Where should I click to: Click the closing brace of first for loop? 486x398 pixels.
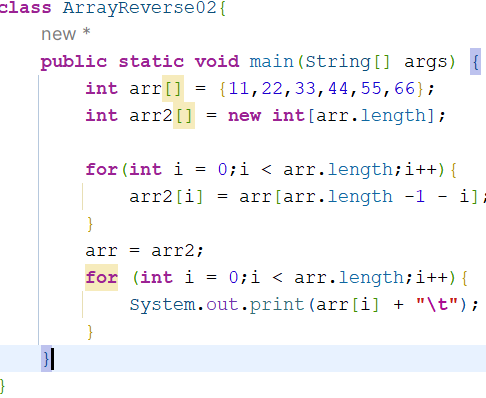90,224
